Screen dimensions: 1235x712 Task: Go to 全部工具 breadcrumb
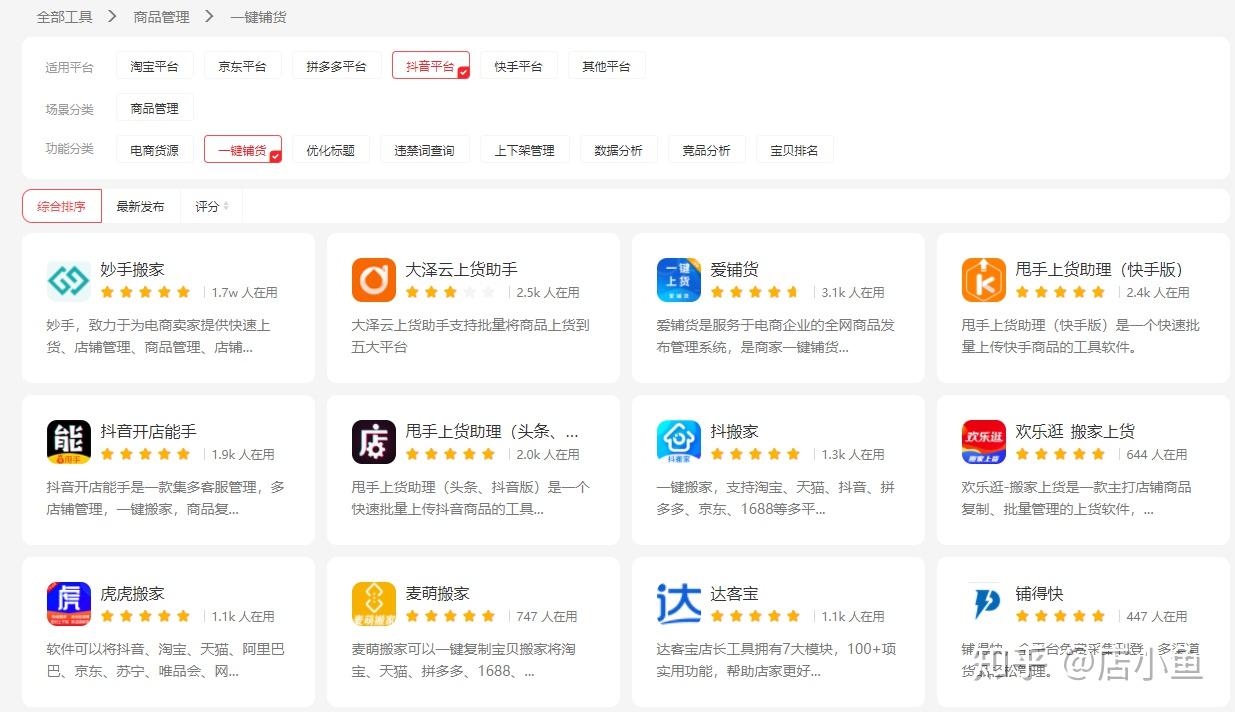click(64, 17)
